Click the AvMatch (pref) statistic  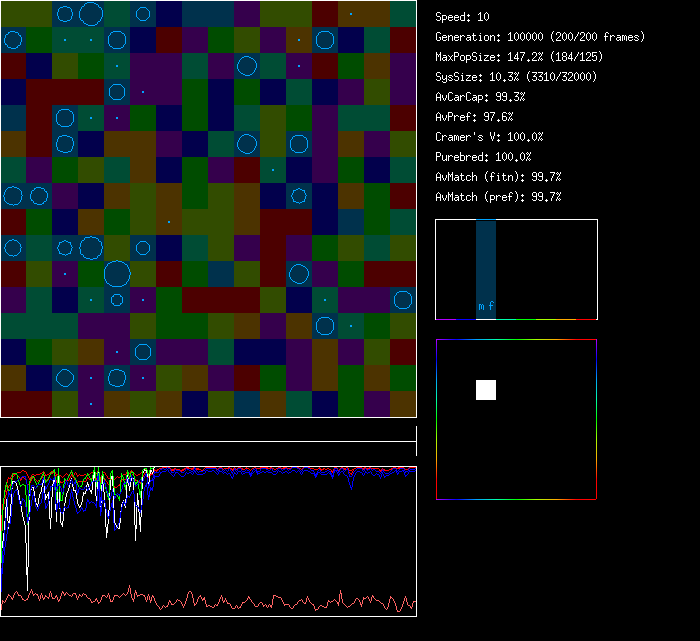(x=498, y=197)
